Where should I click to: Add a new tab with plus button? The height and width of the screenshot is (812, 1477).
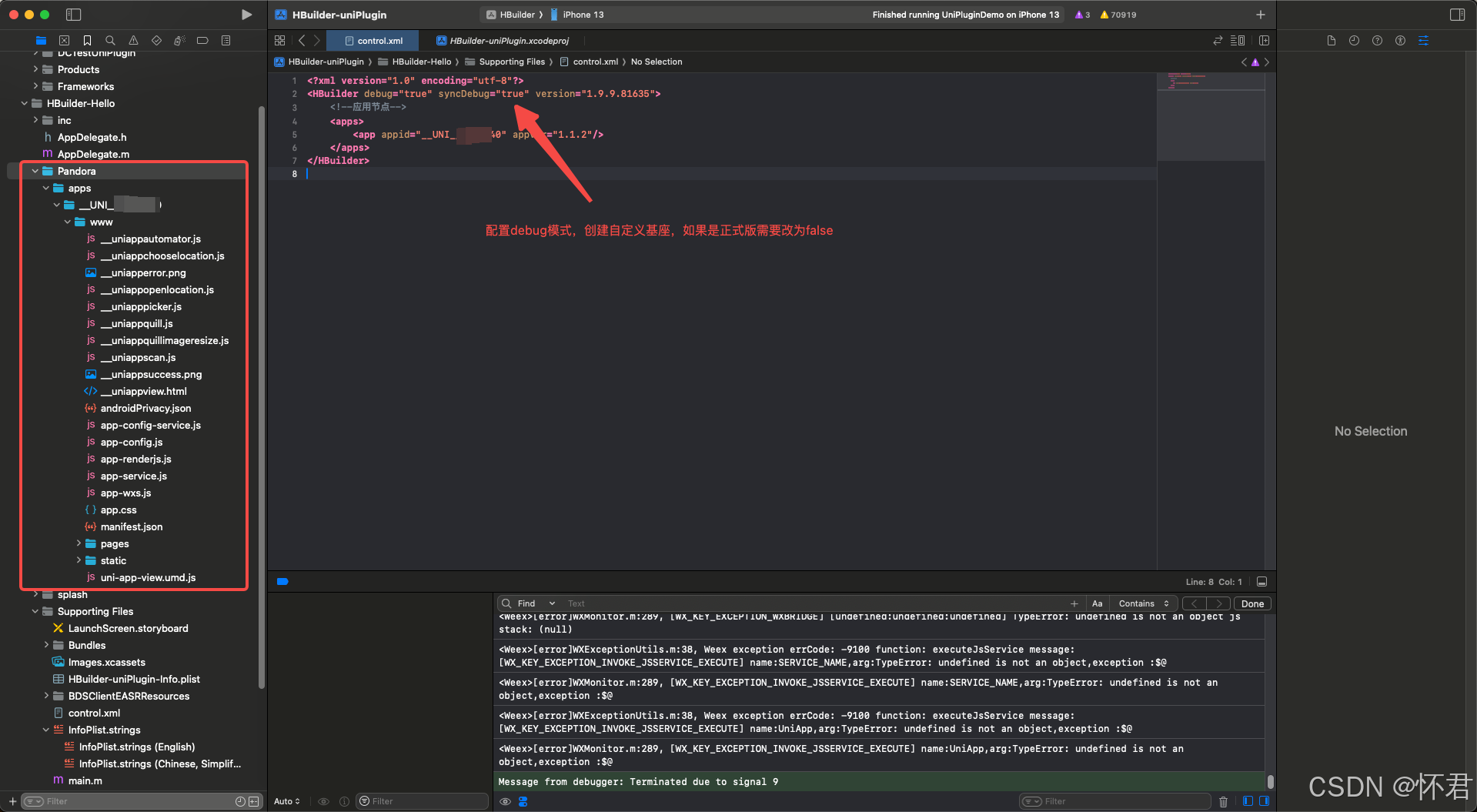pos(1260,15)
